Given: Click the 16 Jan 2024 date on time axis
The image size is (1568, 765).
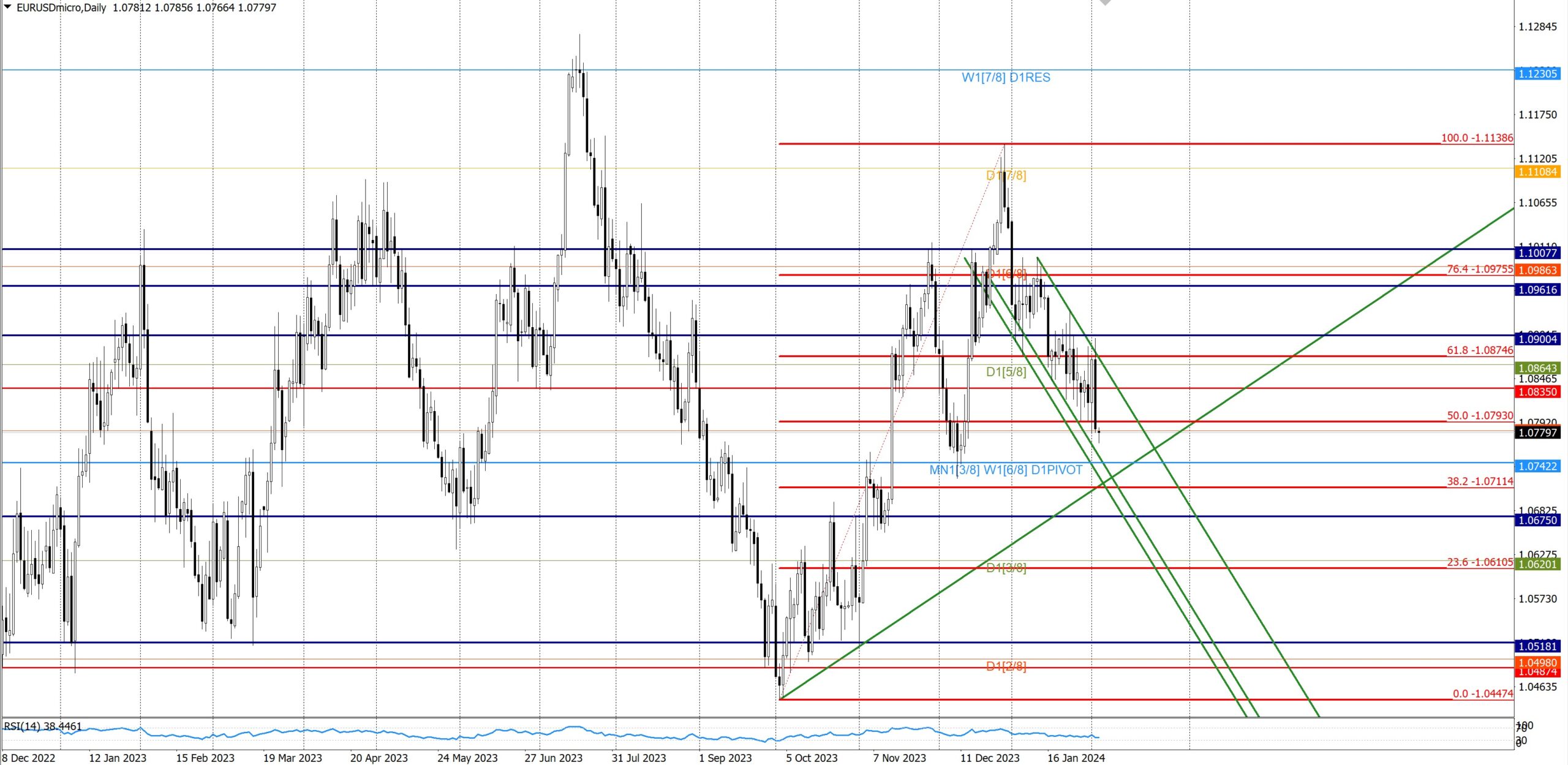Looking at the screenshot, I should (1076, 758).
